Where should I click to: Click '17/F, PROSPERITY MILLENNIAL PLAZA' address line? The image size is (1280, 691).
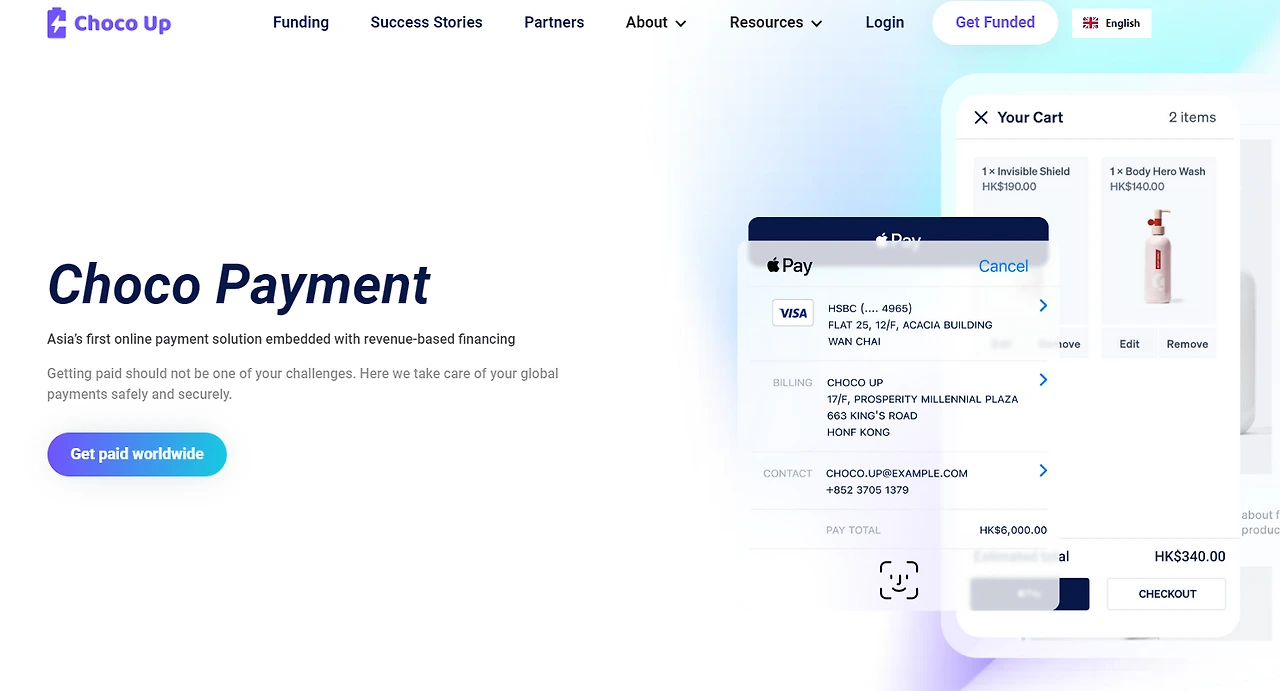point(922,399)
